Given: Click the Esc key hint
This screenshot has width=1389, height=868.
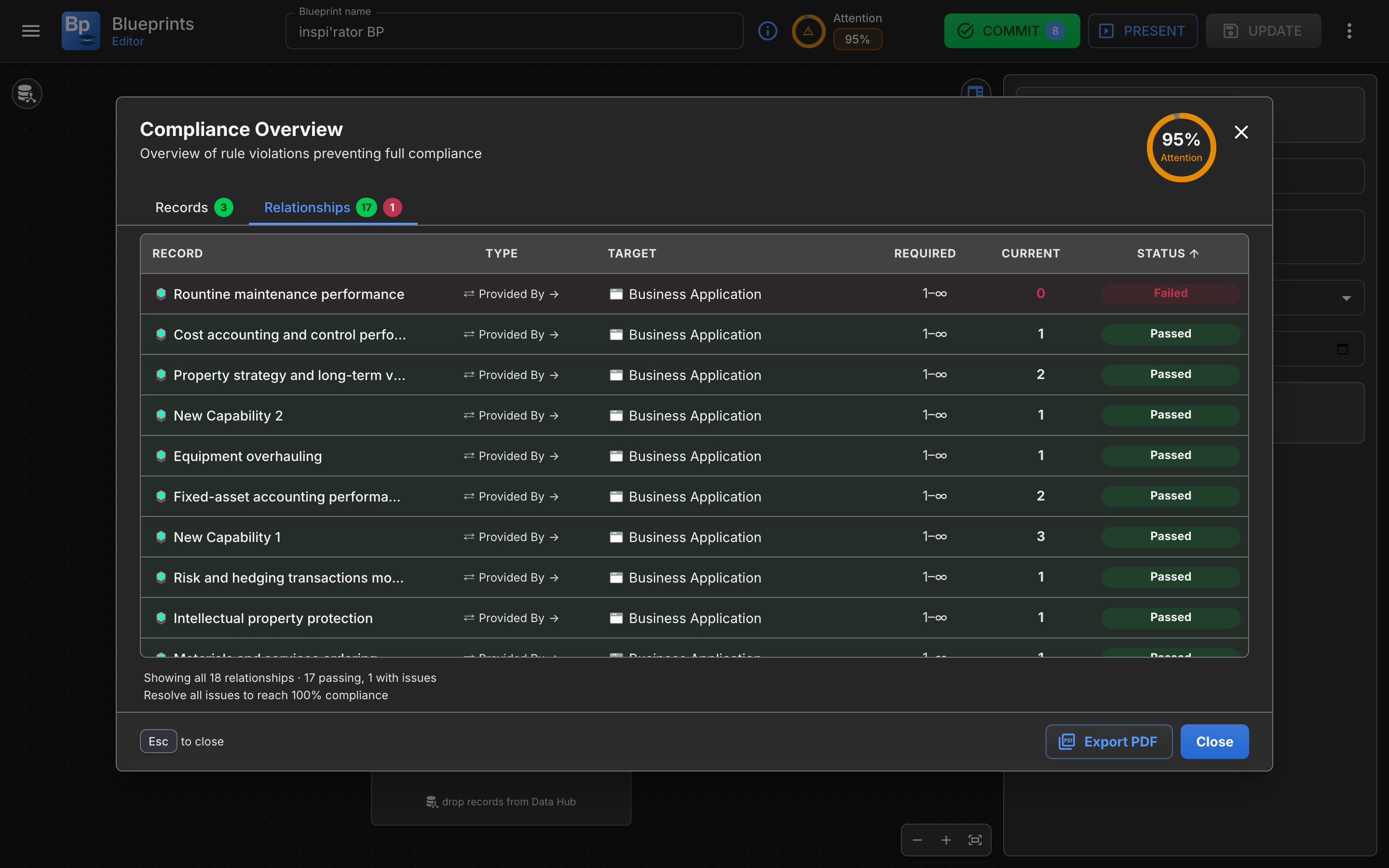Looking at the screenshot, I should tap(158, 741).
